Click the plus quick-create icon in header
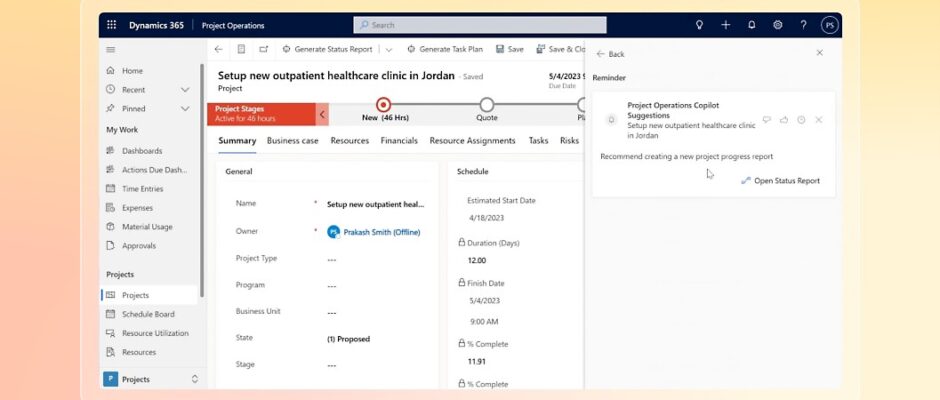The height and width of the screenshot is (400, 940). coord(725,25)
